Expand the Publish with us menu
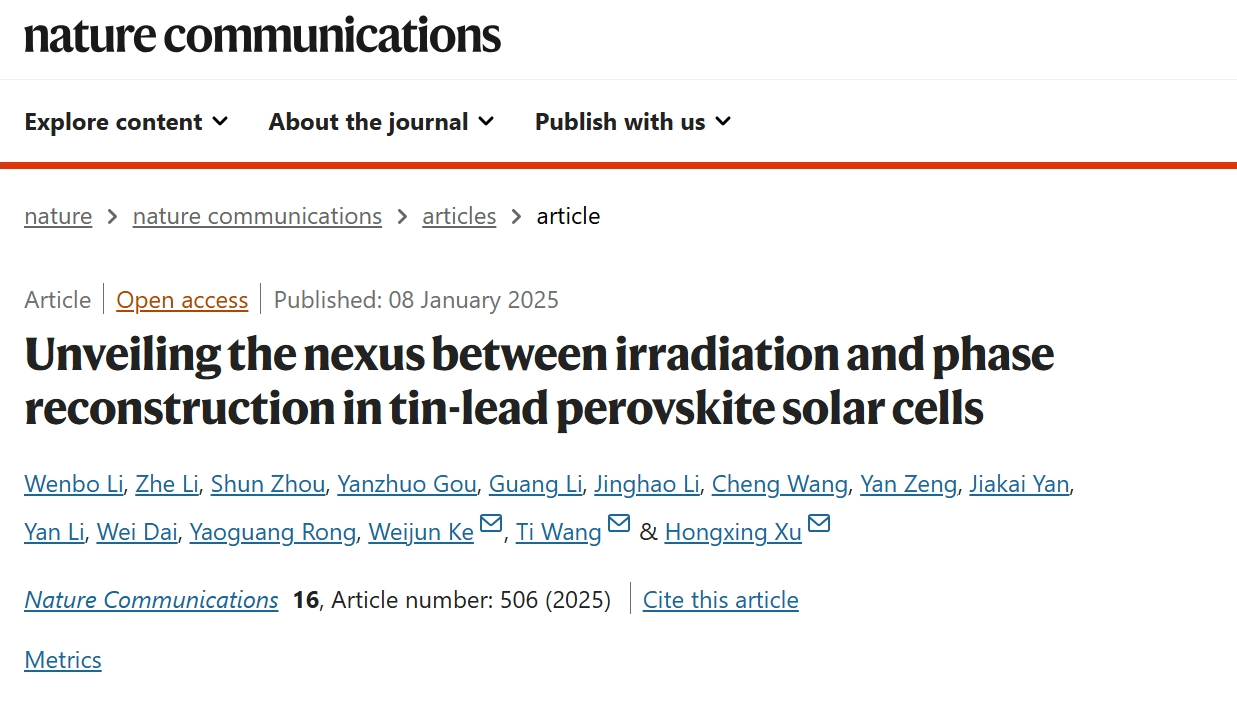This screenshot has height=702, width=1237. pyautogui.click(x=633, y=122)
